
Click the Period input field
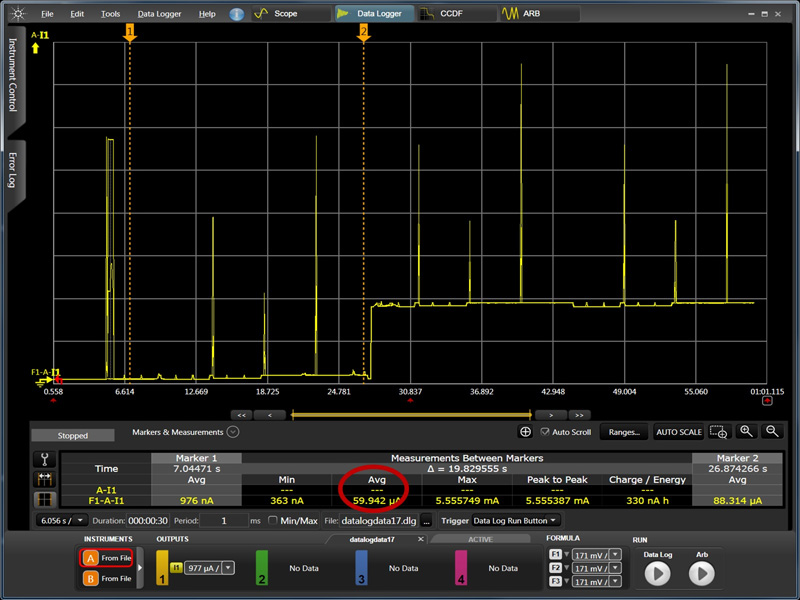[x=223, y=521]
